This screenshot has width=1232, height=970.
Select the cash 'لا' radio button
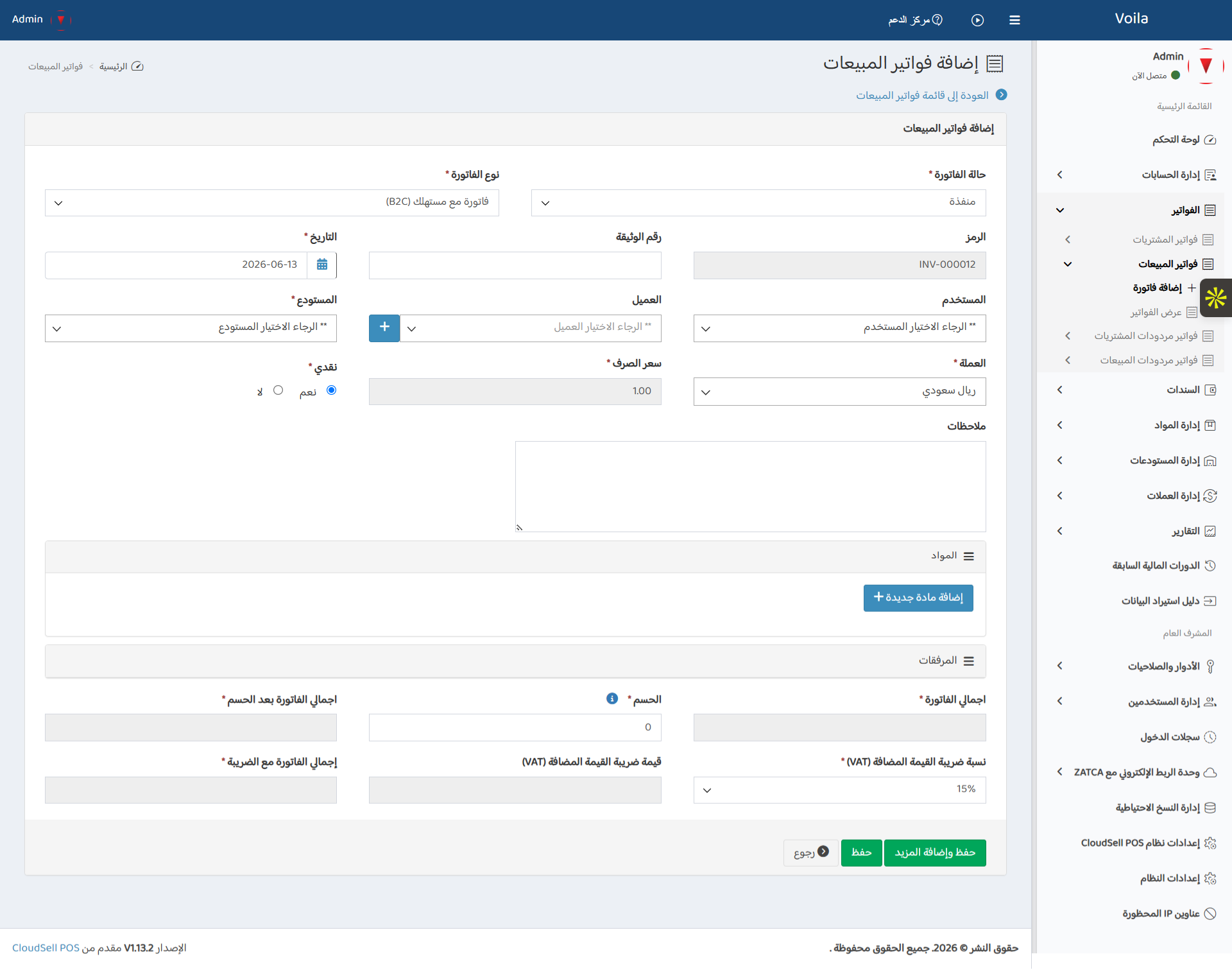278,390
